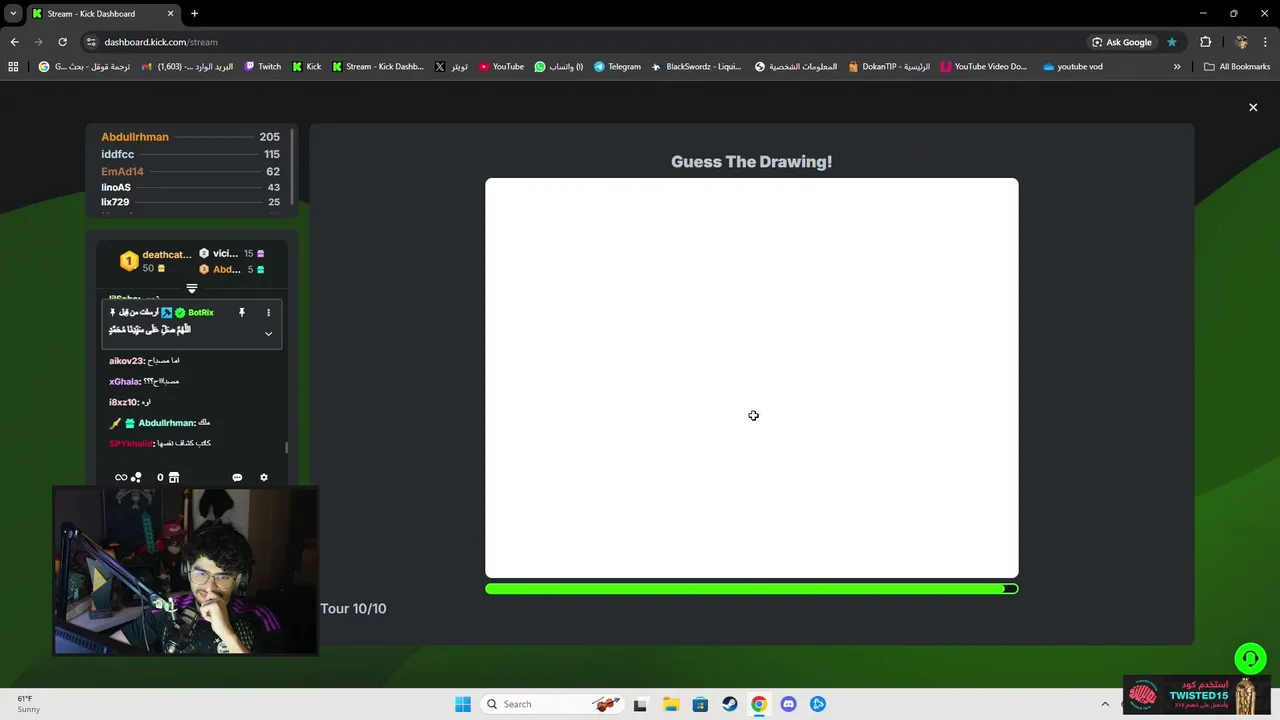Open BlackSwordz - Liqui... bookmark

coord(696,67)
